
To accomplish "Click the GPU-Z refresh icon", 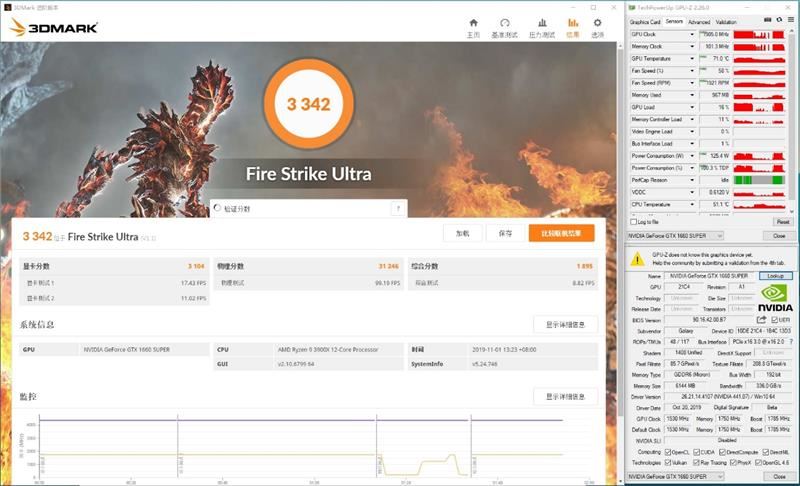I will [x=779, y=20].
